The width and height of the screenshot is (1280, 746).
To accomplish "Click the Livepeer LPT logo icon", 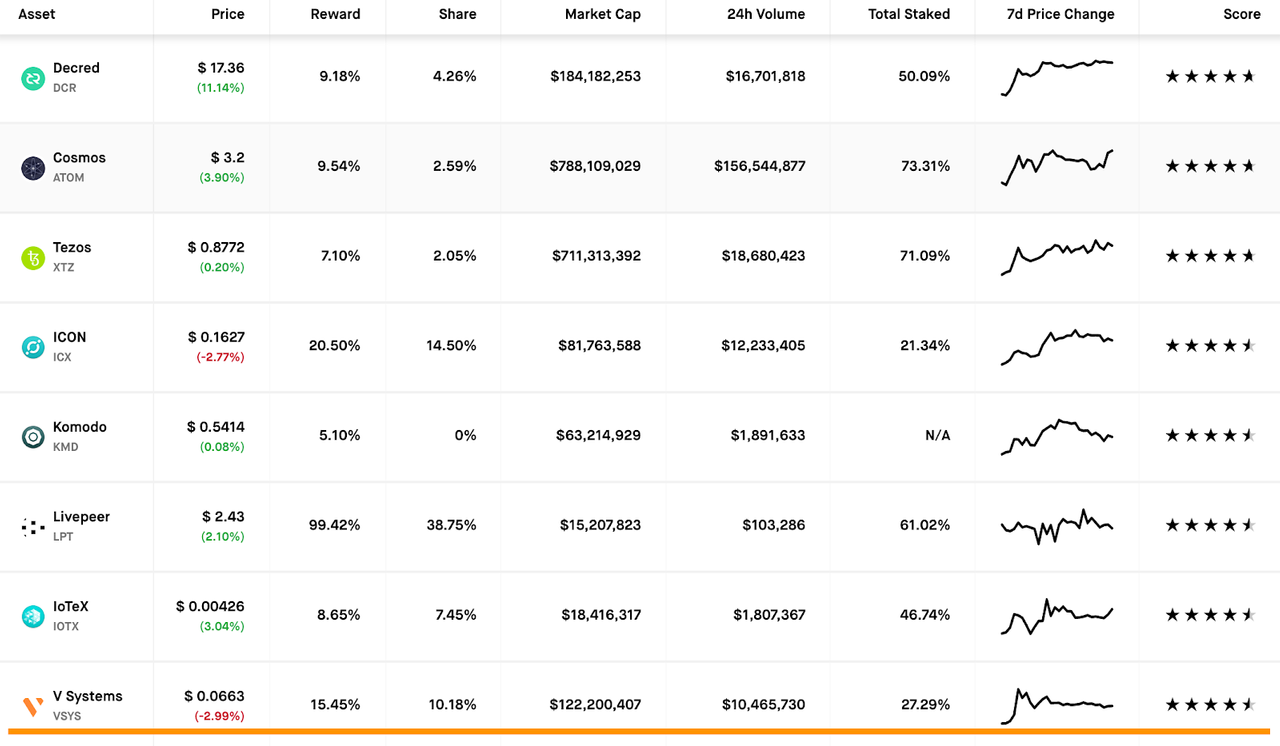I will pos(33,527).
